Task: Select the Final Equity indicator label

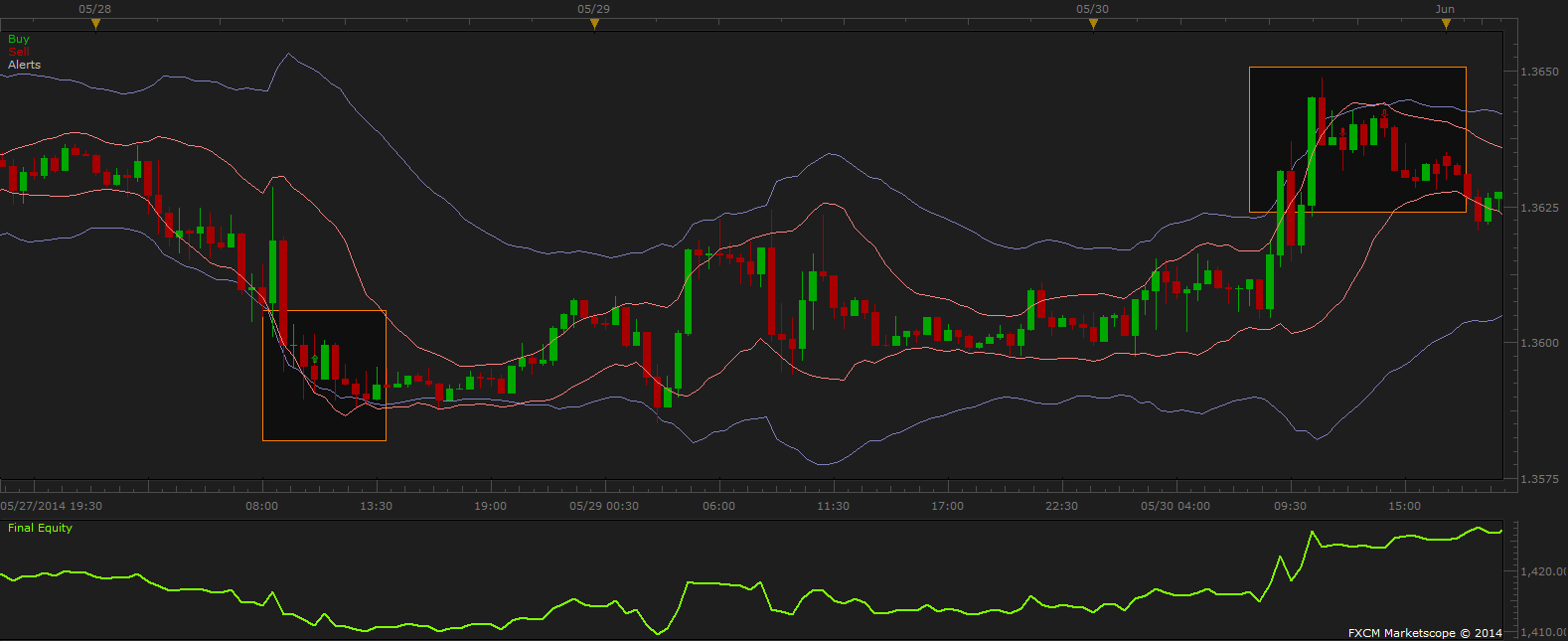Action: (40, 528)
